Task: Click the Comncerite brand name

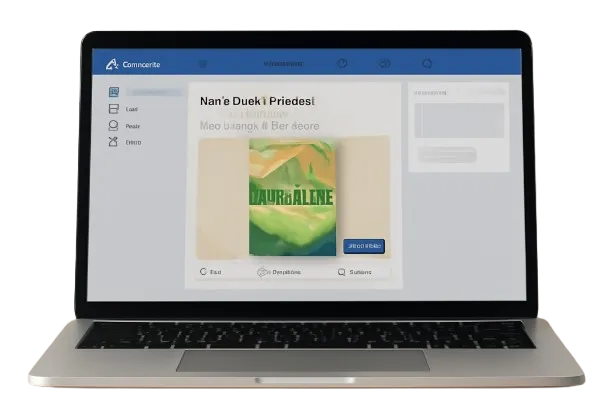Action: click(141, 65)
